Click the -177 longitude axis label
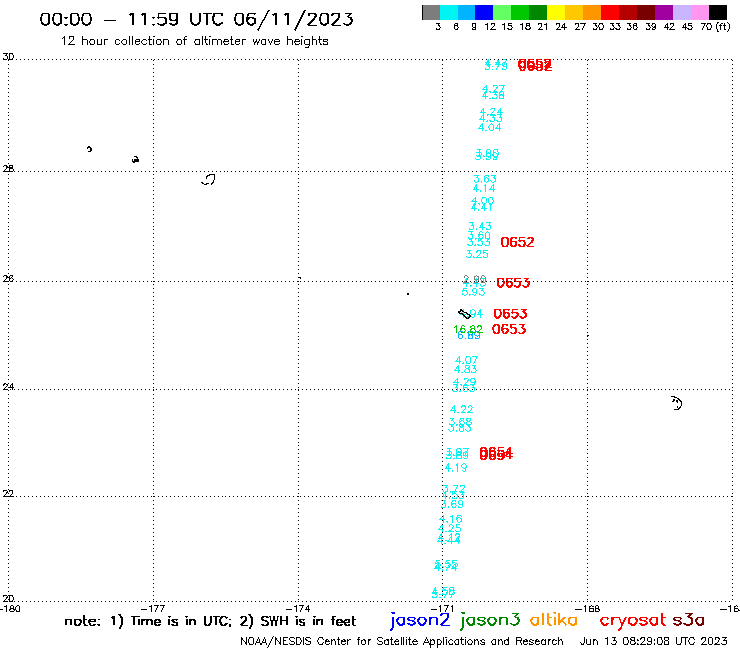Screen dimensions: 740x650 click(154, 609)
